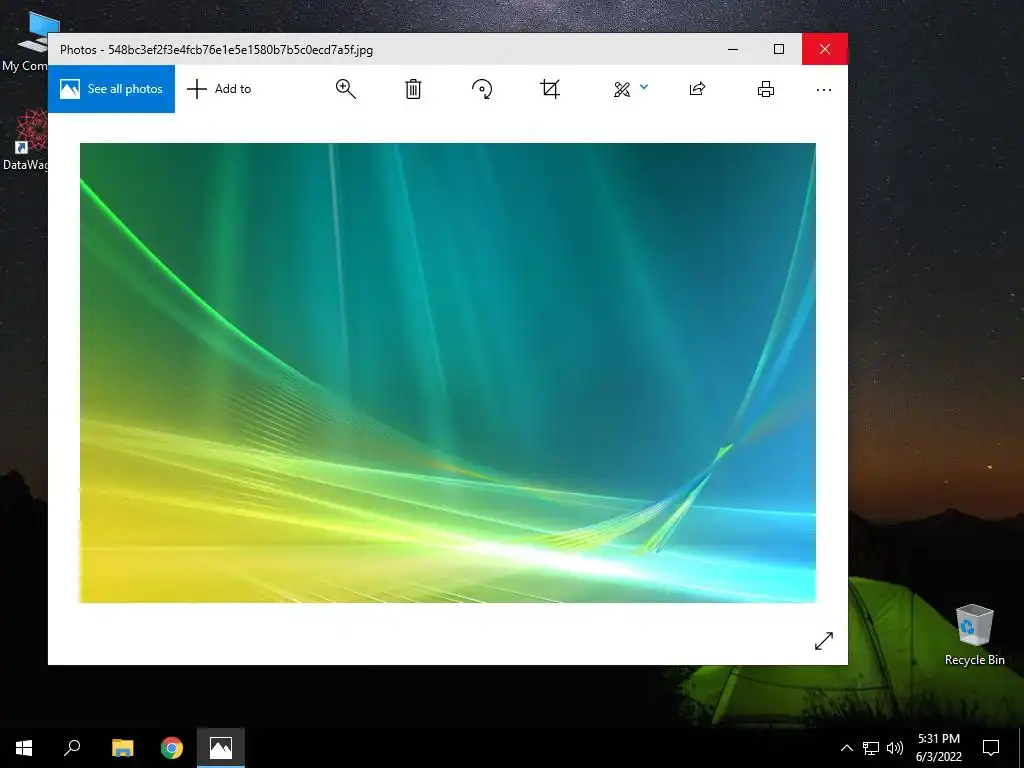Click the Zoom magnifier icon
Screen dimensions: 1024x768
tap(345, 89)
